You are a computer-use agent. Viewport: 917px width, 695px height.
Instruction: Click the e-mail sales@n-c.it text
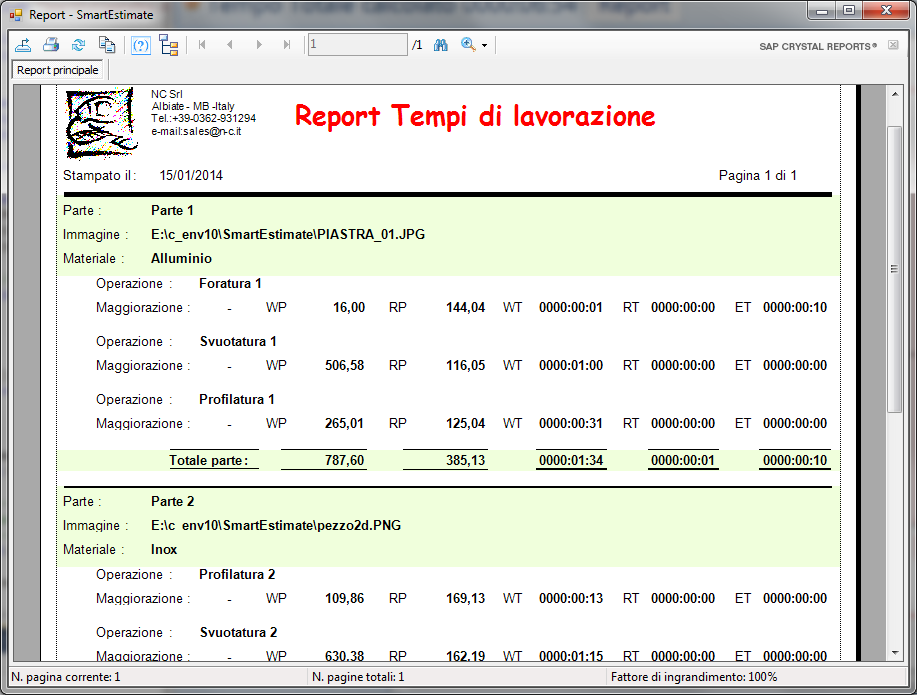[196, 132]
